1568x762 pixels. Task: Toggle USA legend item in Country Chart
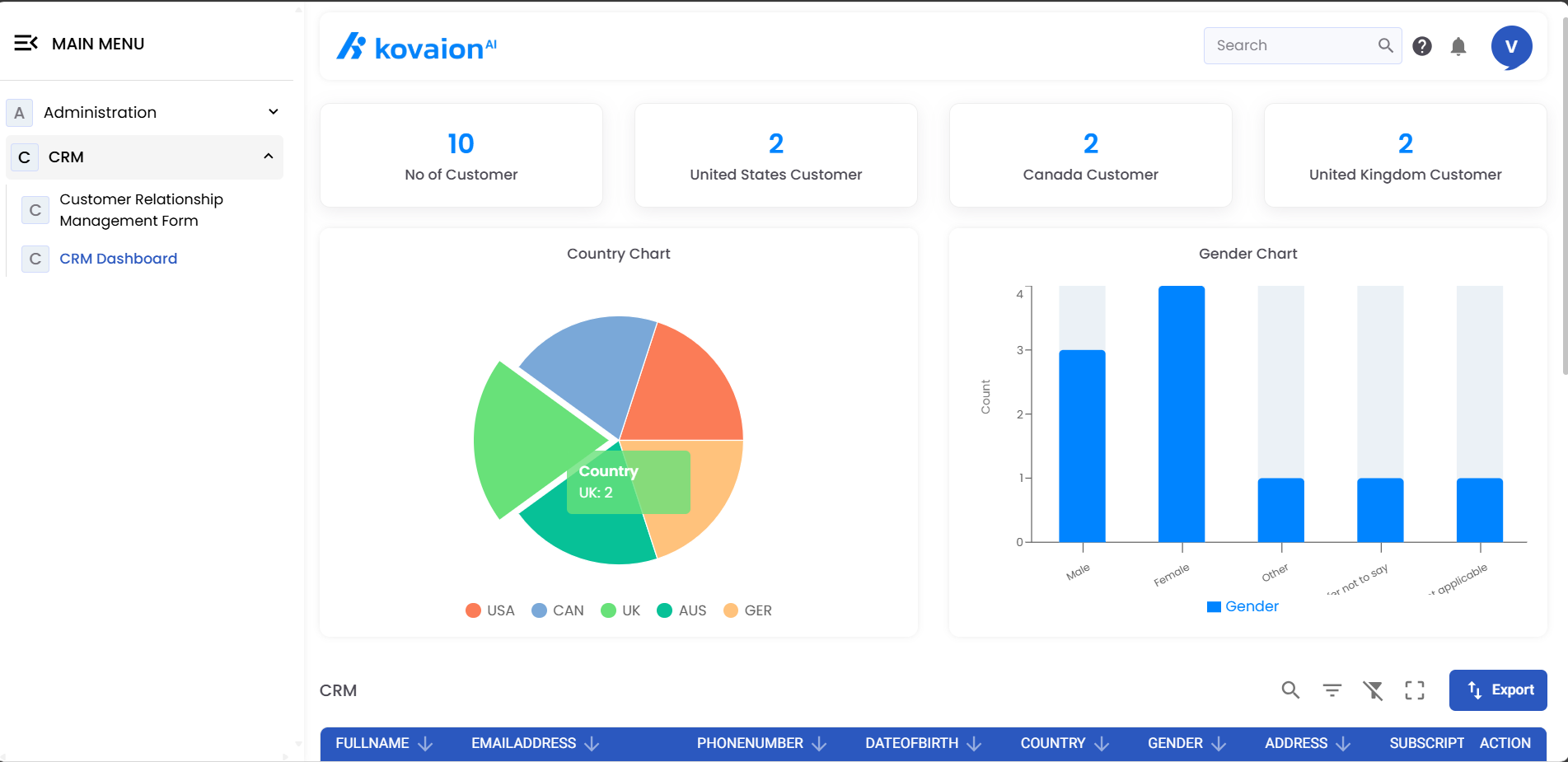point(490,610)
